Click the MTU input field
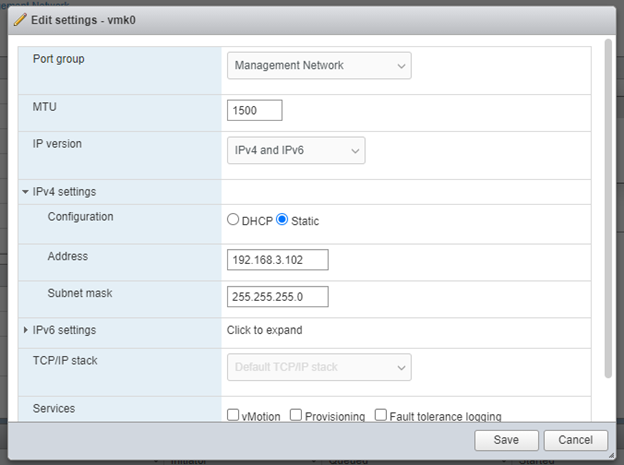 click(255, 110)
